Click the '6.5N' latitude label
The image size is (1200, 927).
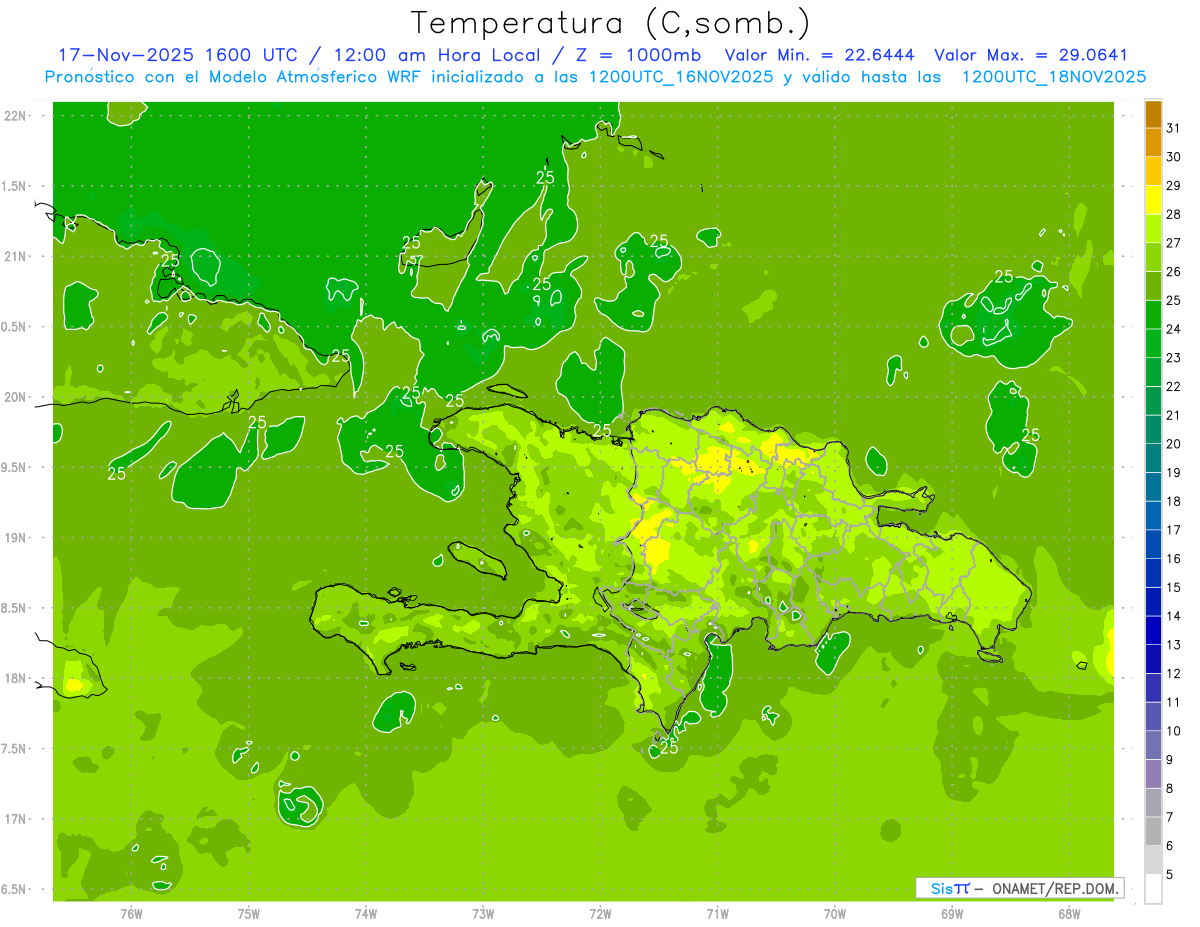click(x=15, y=889)
